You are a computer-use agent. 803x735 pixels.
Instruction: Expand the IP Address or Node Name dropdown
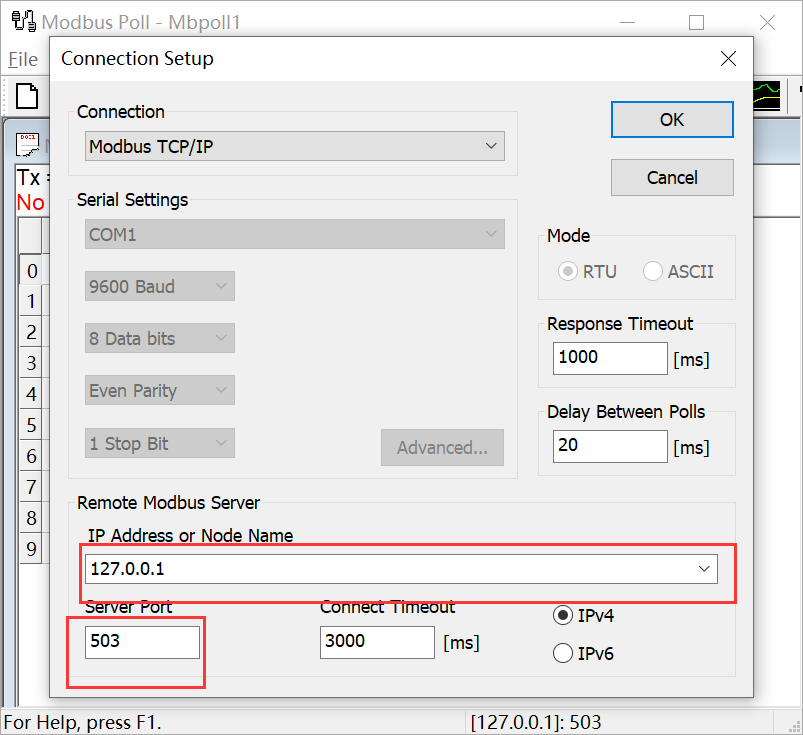708,569
